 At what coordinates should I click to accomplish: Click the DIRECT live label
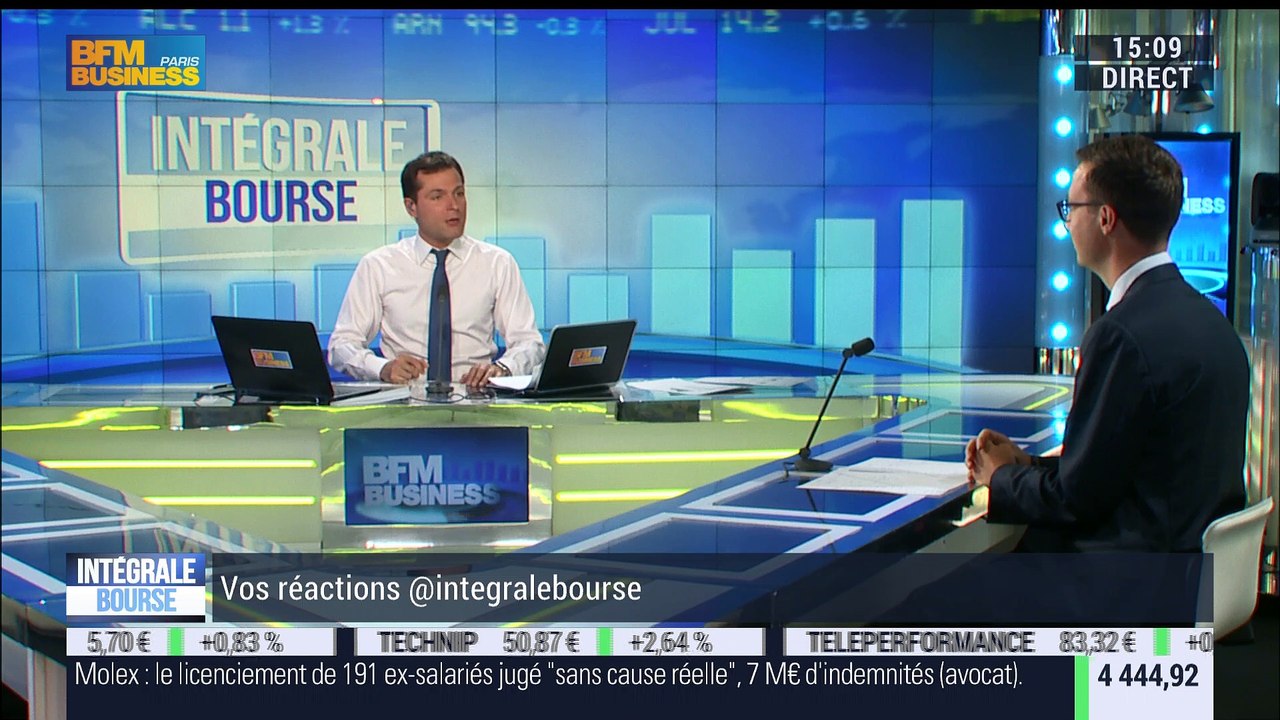coord(1147,78)
